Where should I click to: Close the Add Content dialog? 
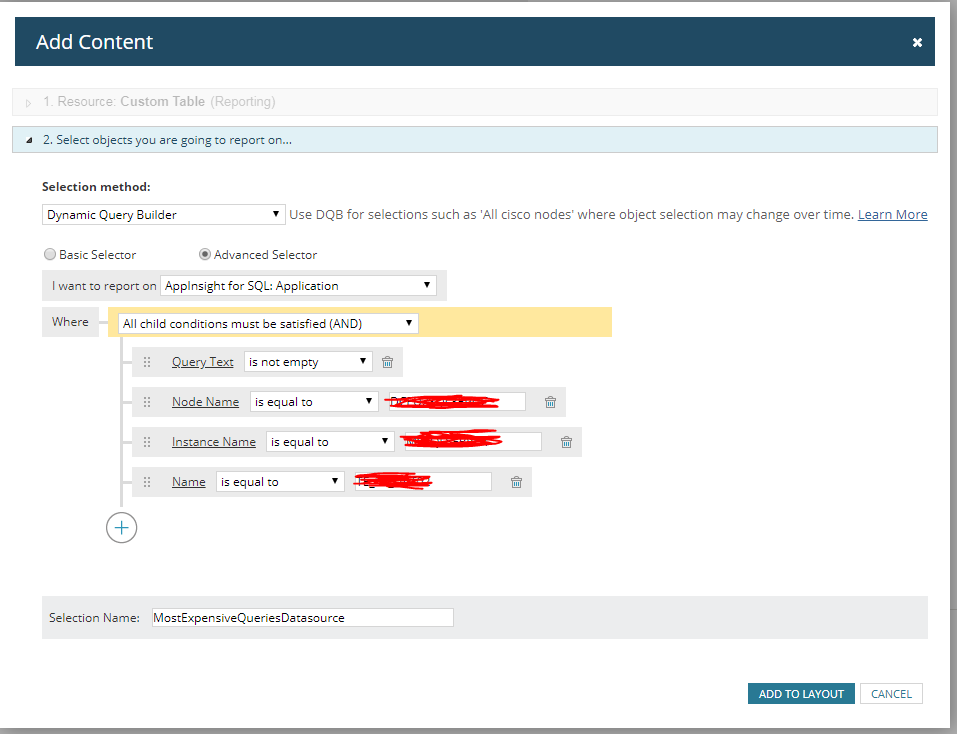pos(917,42)
